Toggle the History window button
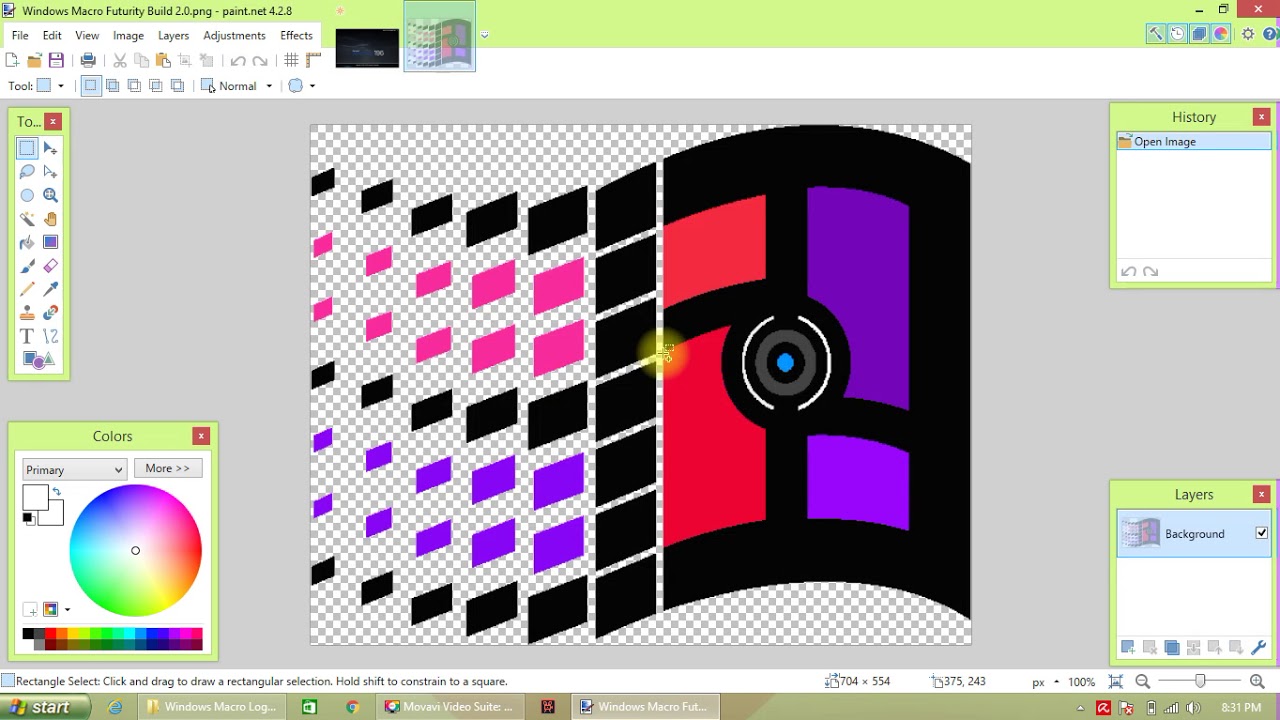This screenshot has width=1280, height=720. coord(1177,34)
